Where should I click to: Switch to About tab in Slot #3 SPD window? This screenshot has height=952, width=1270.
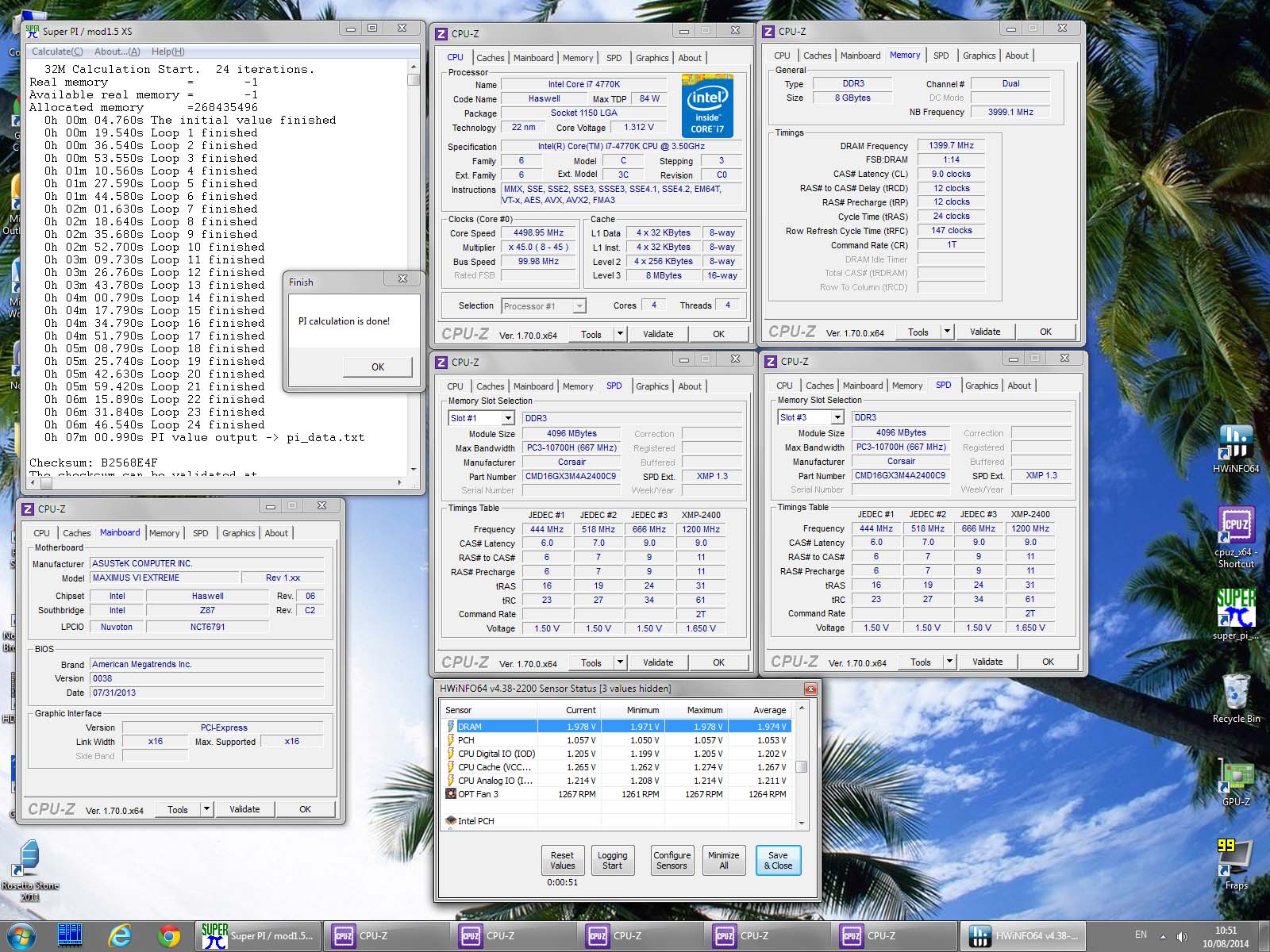[1019, 386]
